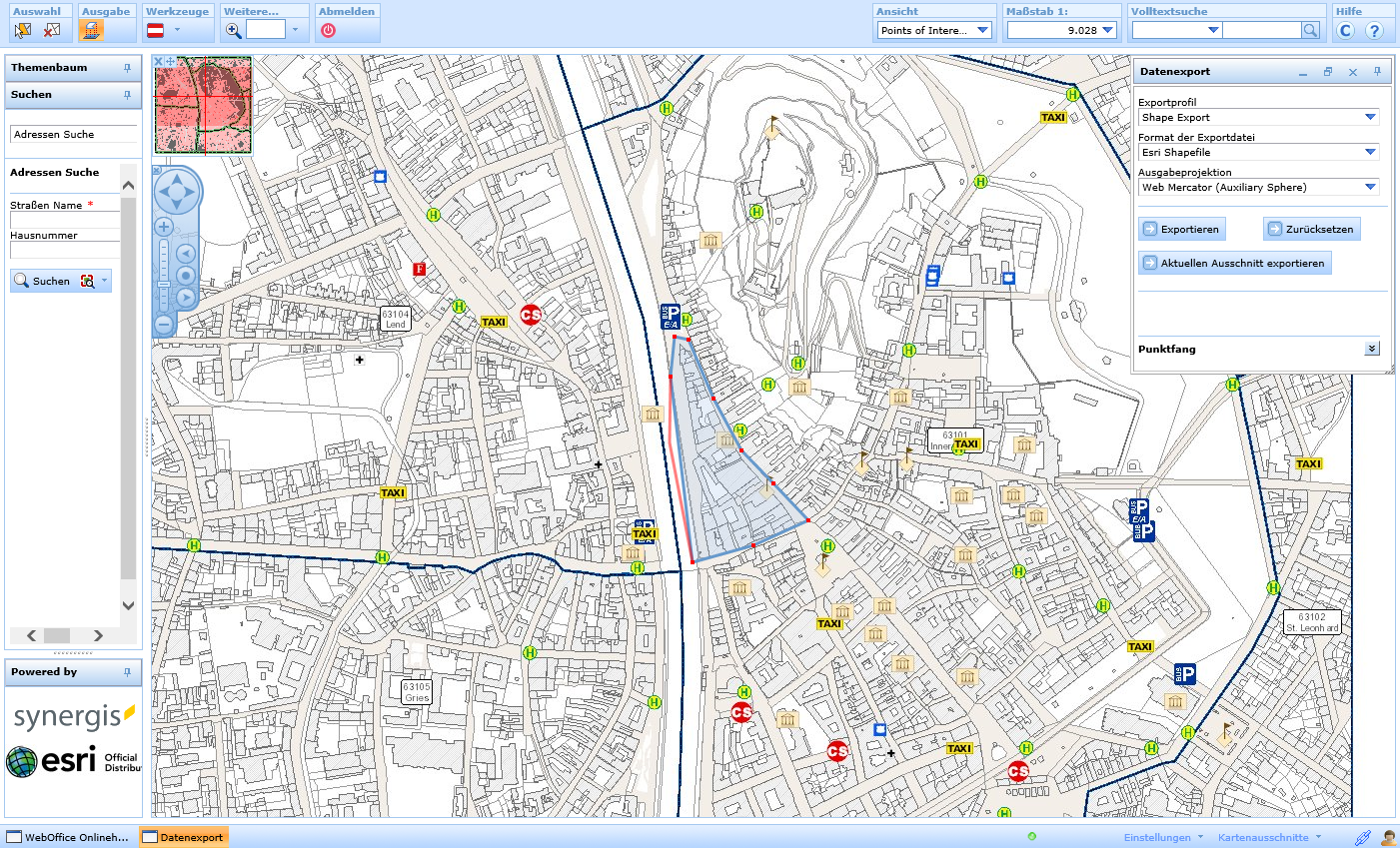1400x848 pixels.
Task: Run the full-text search magnifier button
Action: 1310,30
